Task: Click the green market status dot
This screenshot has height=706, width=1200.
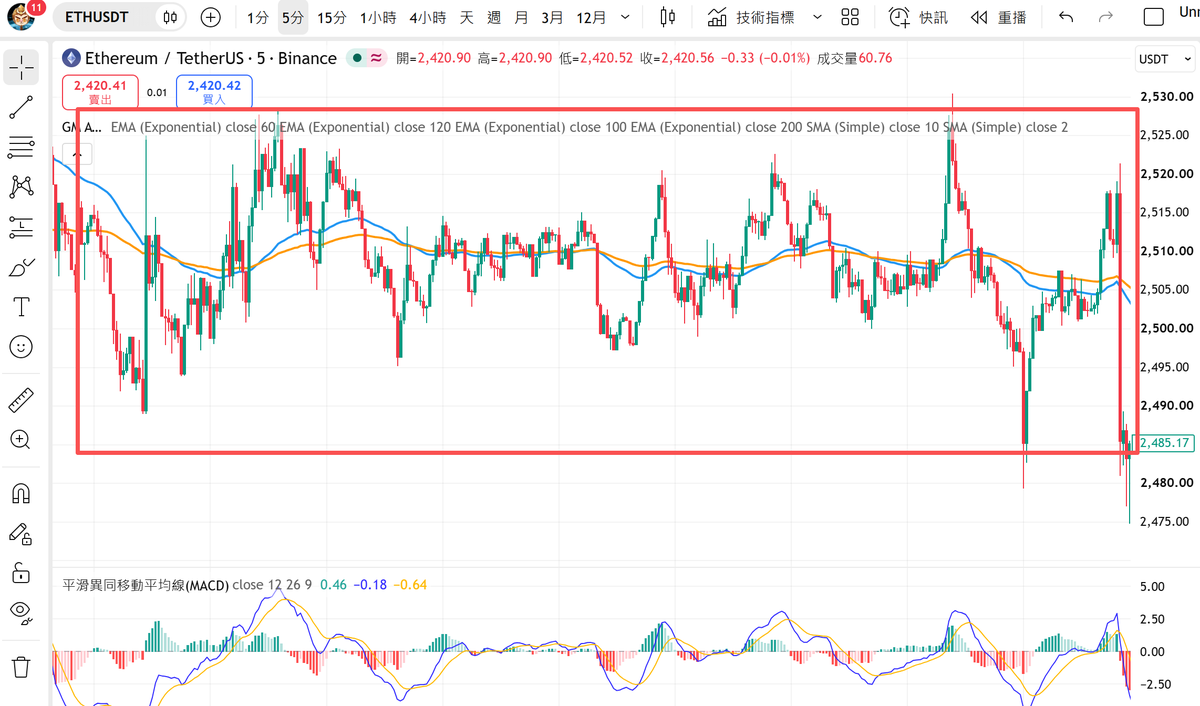Action: coord(356,58)
